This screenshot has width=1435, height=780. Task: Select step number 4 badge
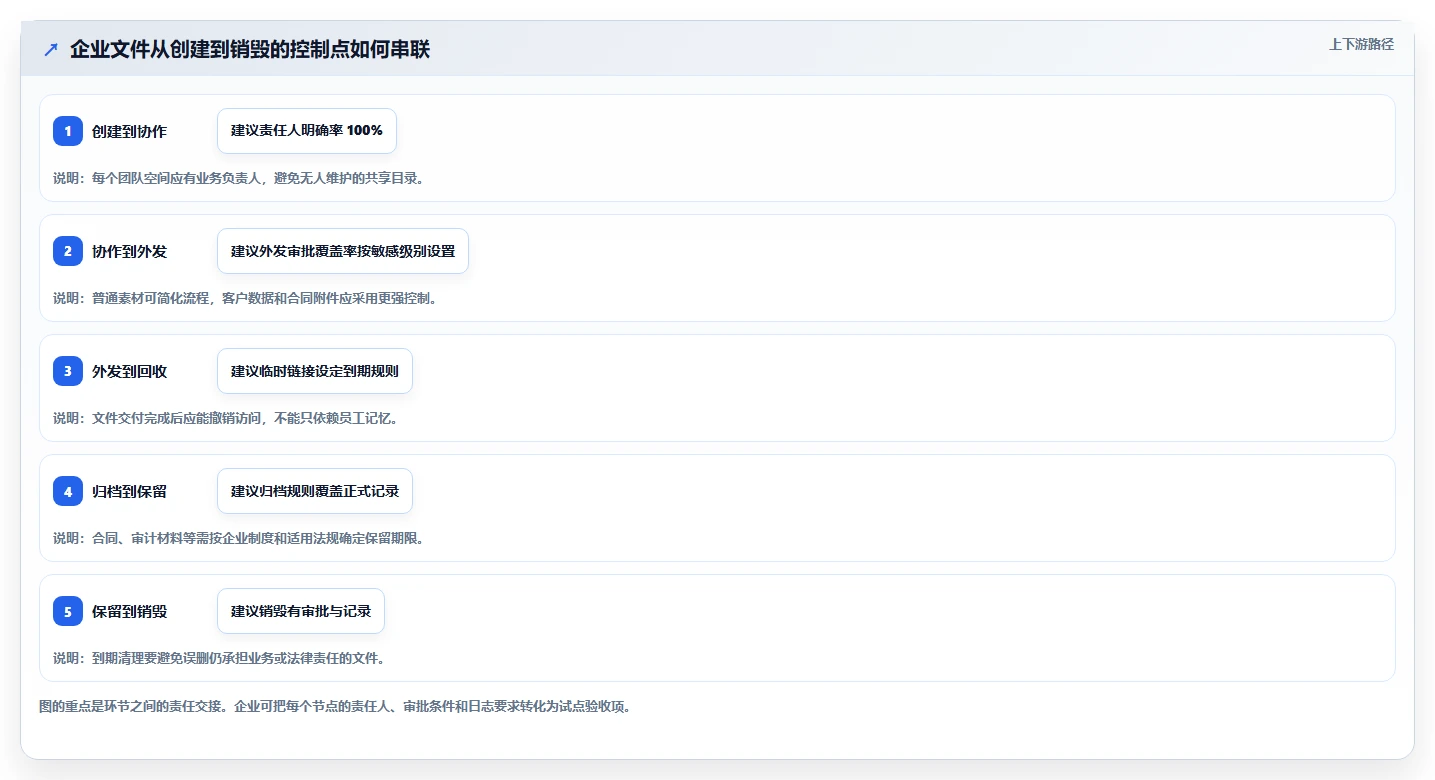(x=68, y=491)
